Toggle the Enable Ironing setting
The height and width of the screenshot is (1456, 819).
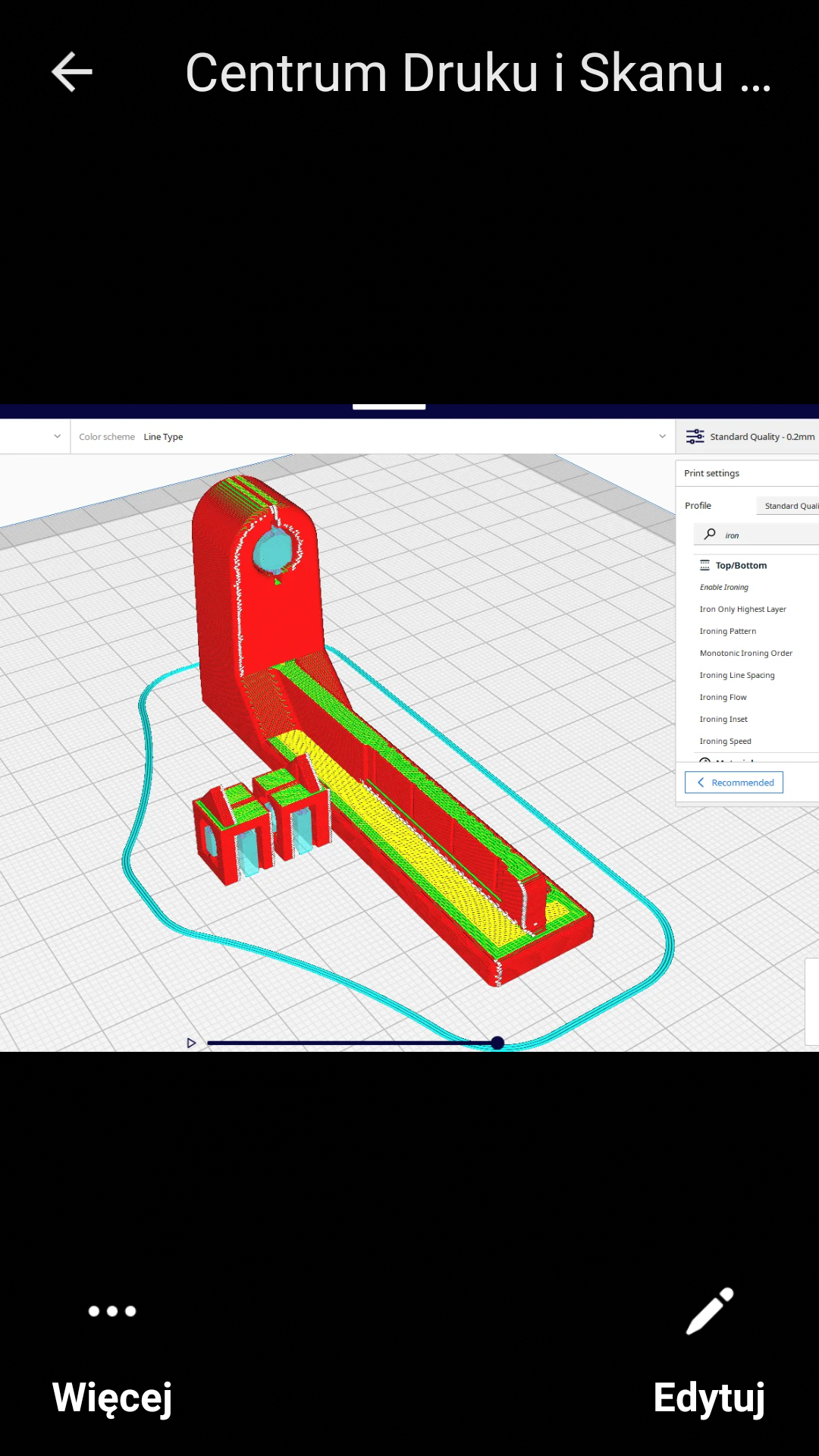(x=724, y=588)
